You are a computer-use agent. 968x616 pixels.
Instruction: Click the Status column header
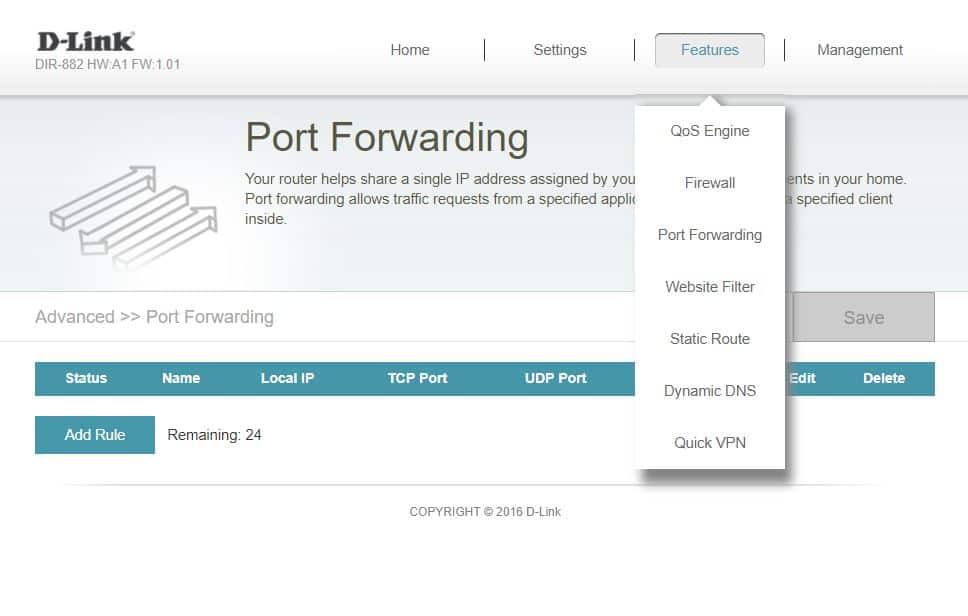coord(86,378)
